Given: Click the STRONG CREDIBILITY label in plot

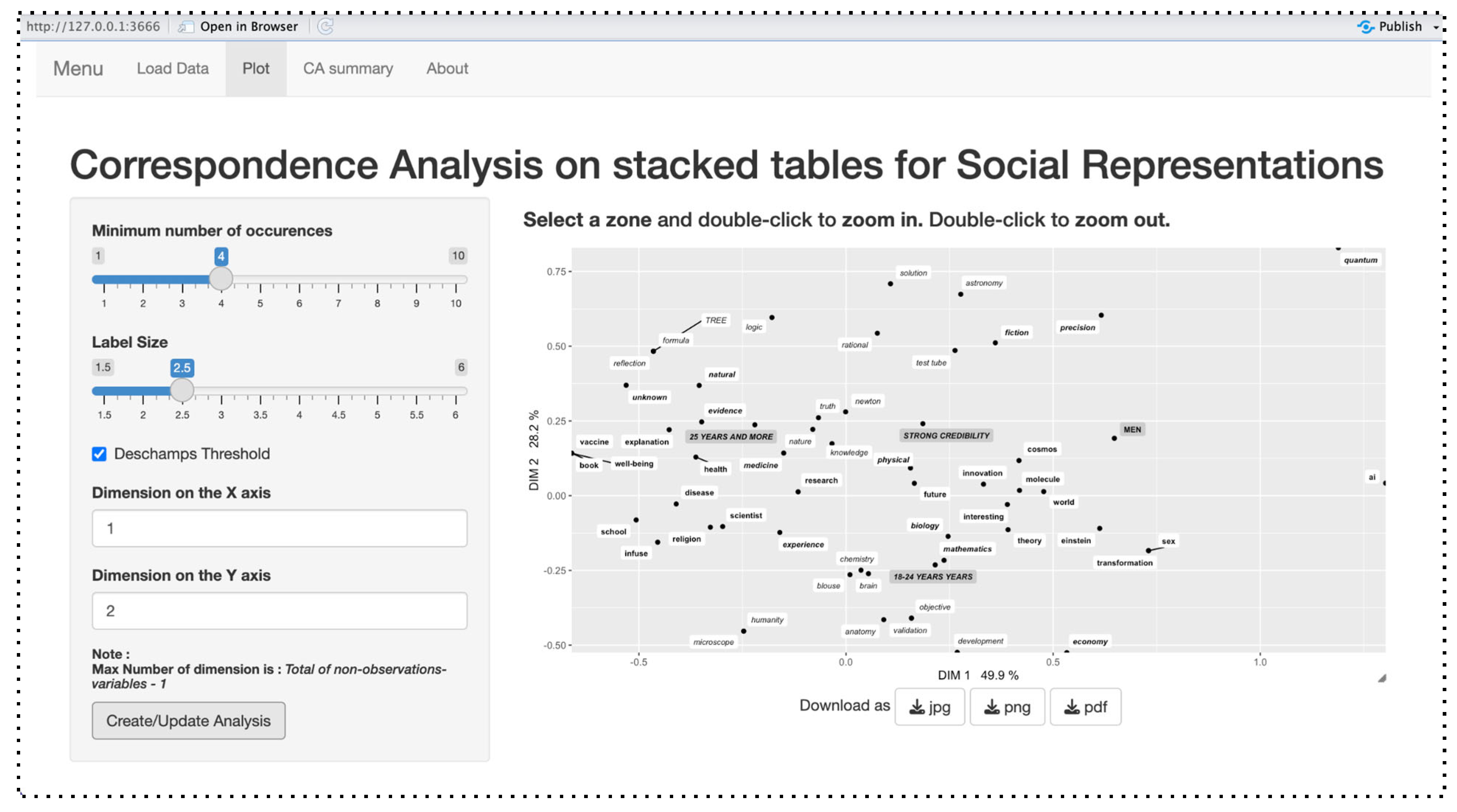Looking at the screenshot, I should 946,435.
